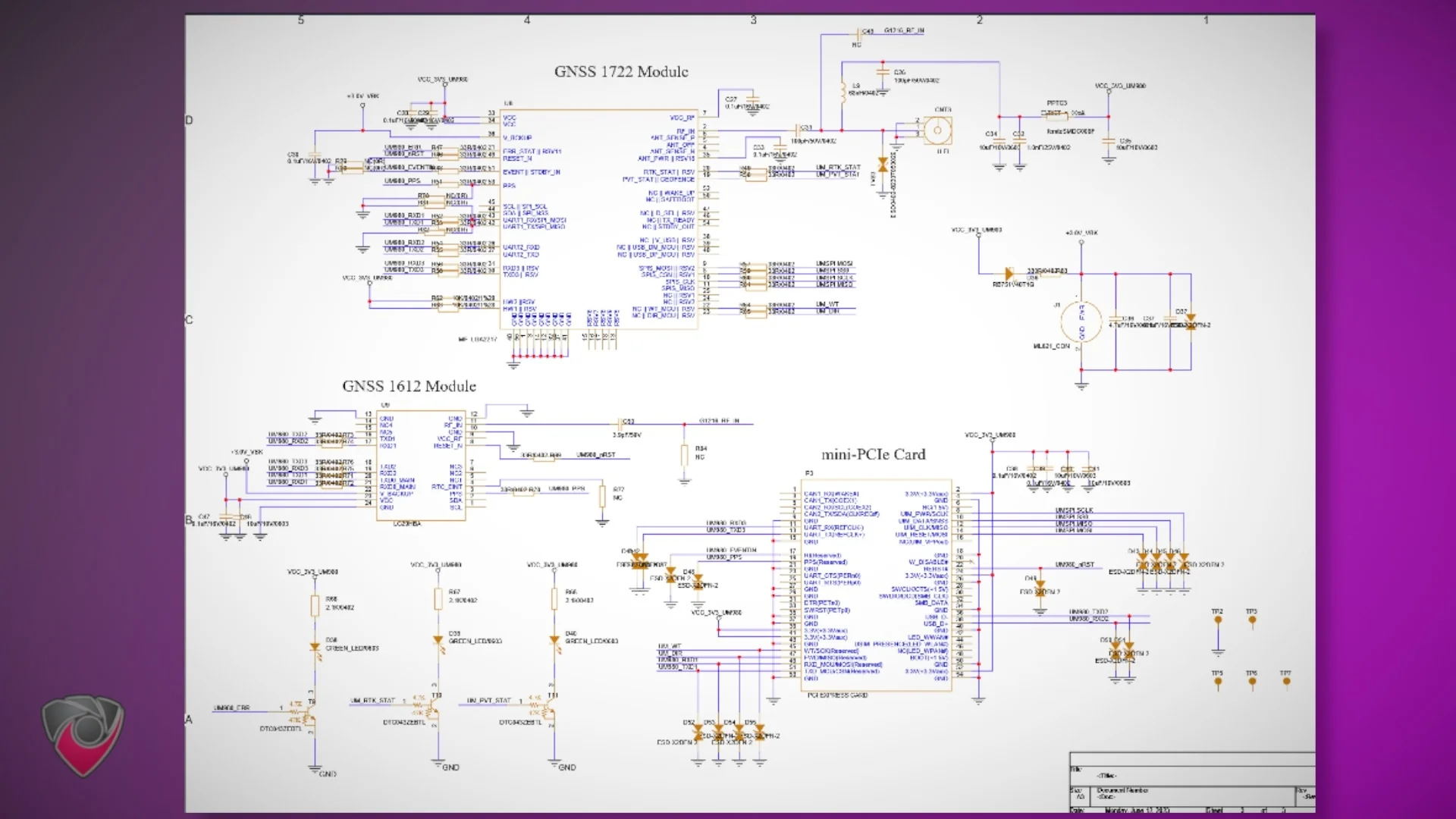This screenshot has width=1456, height=819.
Task: Select test point TP5
Action: (1218, 681)
